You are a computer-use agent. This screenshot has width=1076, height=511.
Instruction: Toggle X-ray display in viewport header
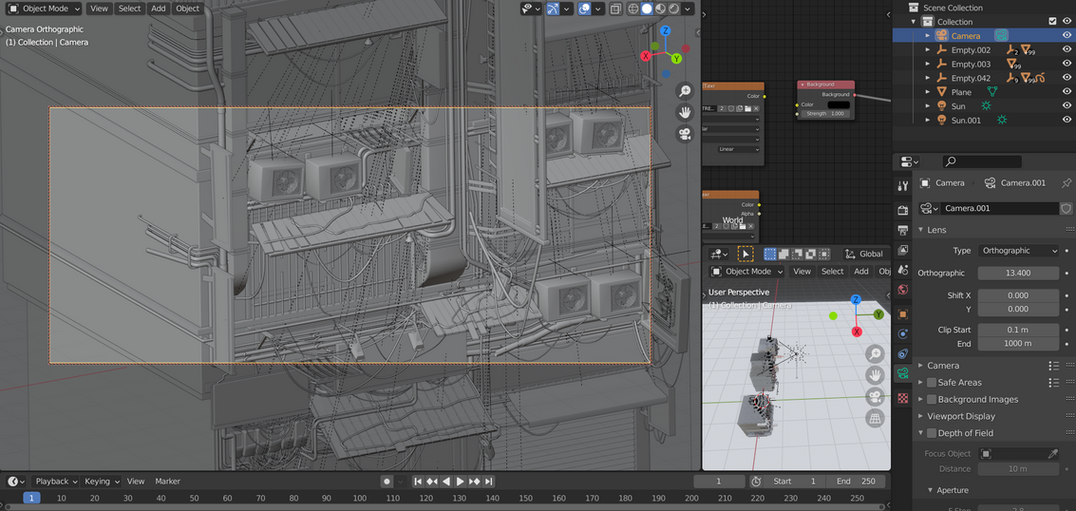click(616, 9)
